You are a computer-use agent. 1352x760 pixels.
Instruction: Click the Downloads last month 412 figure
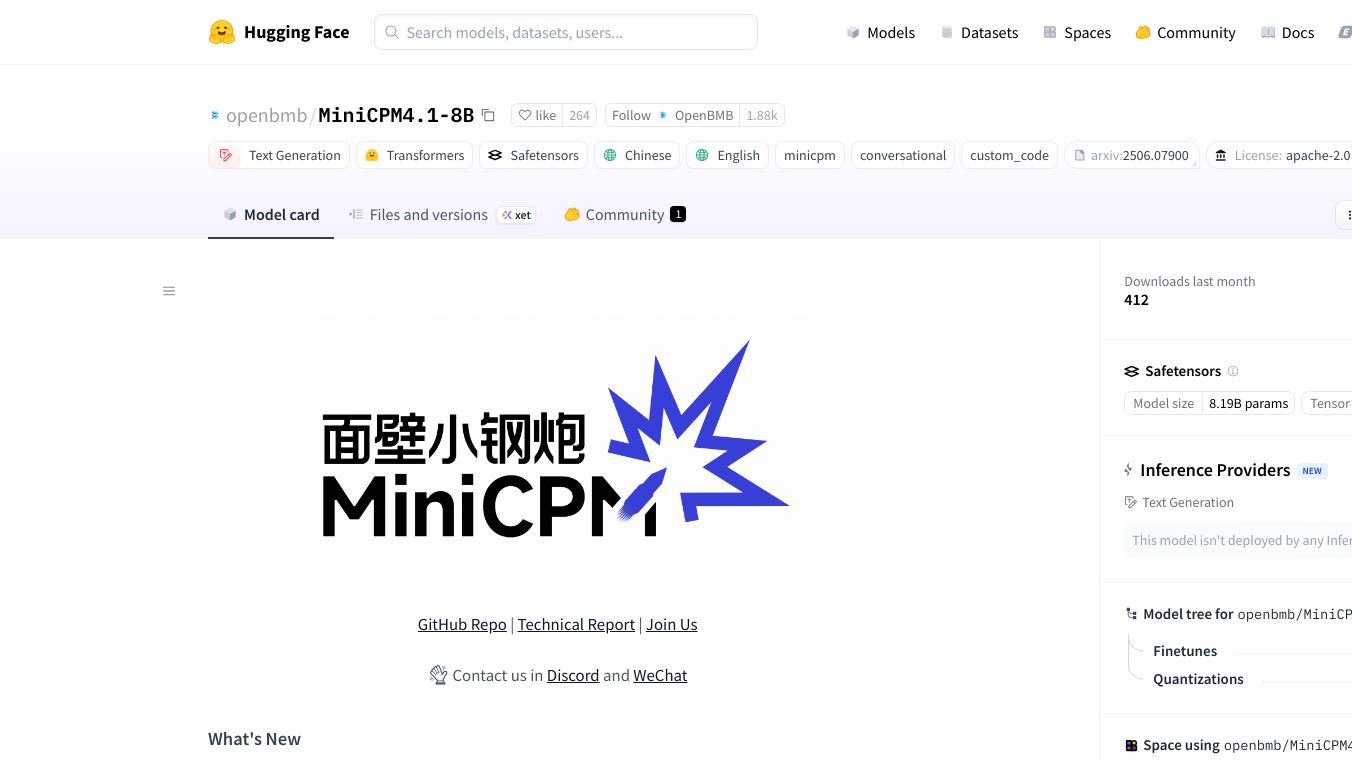pyautogui.click(x=1136, y=300)
